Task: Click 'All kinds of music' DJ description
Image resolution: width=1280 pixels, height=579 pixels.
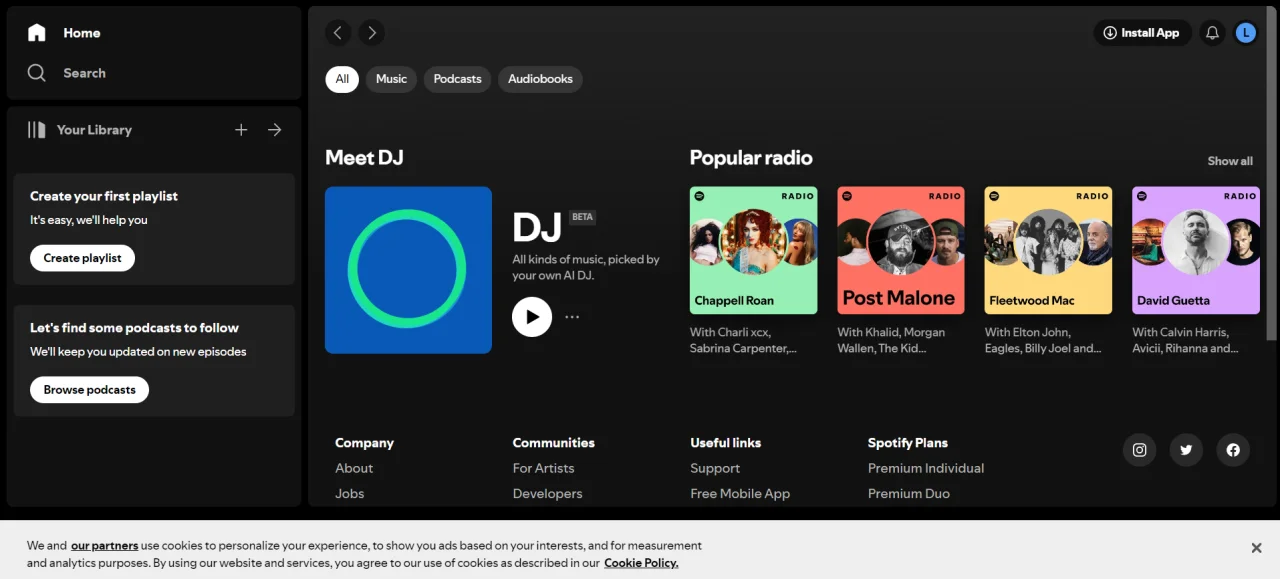Action: [586, 267]
